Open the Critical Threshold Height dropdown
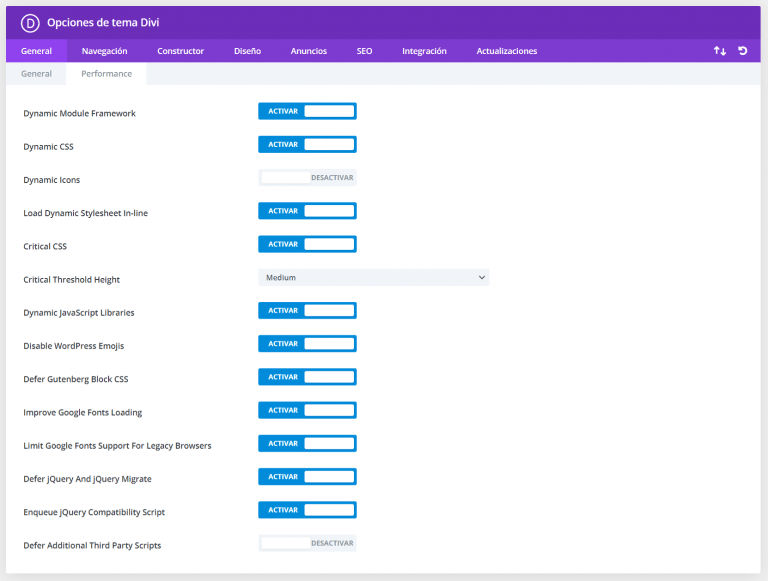 click(x=374, y=278)
